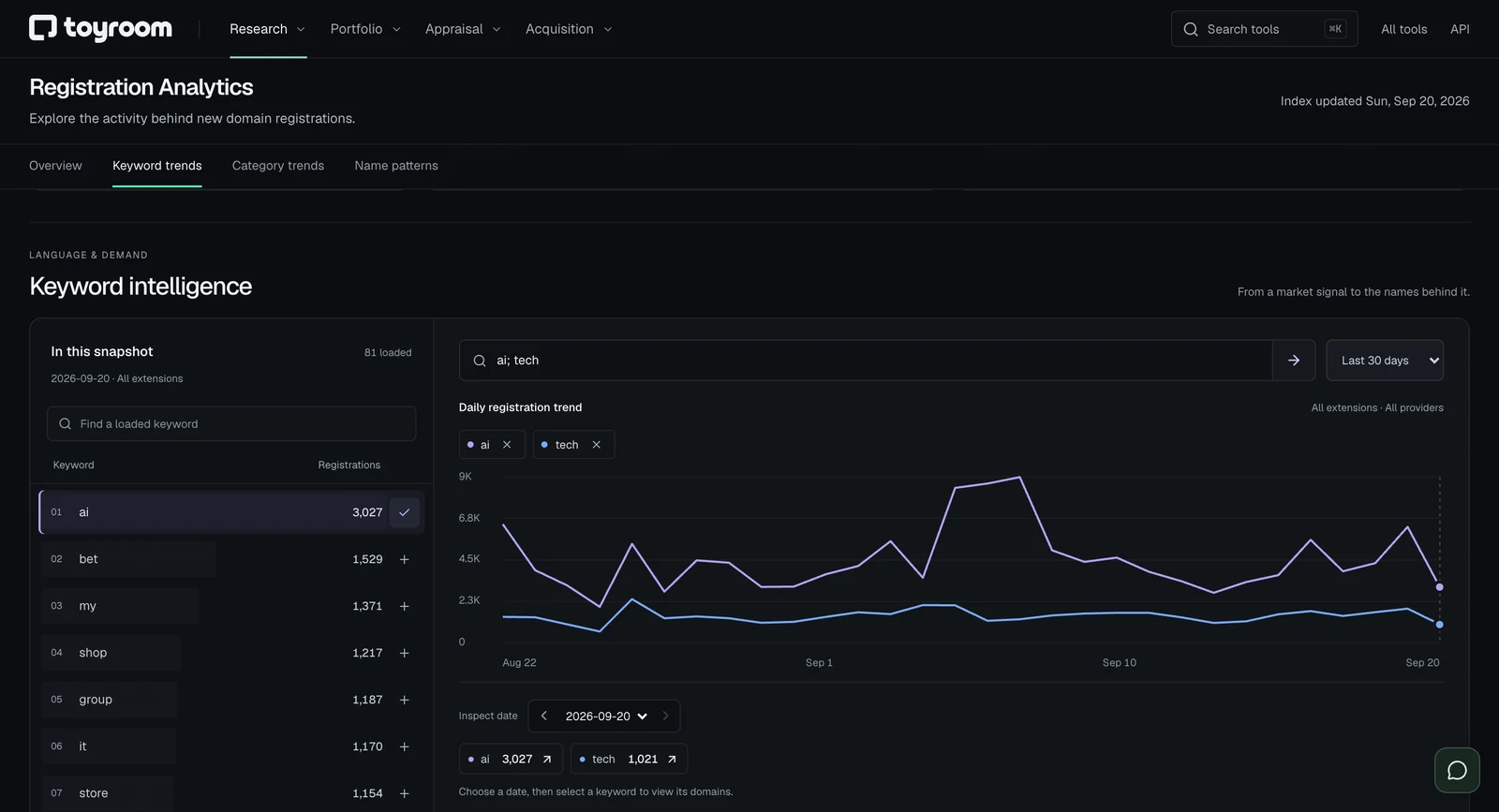Image resolution: width=1499 pixels, height=812 pixels.
Task: Add the it keyword to chart
Action: pyautogui.click(x=405, y=746)
